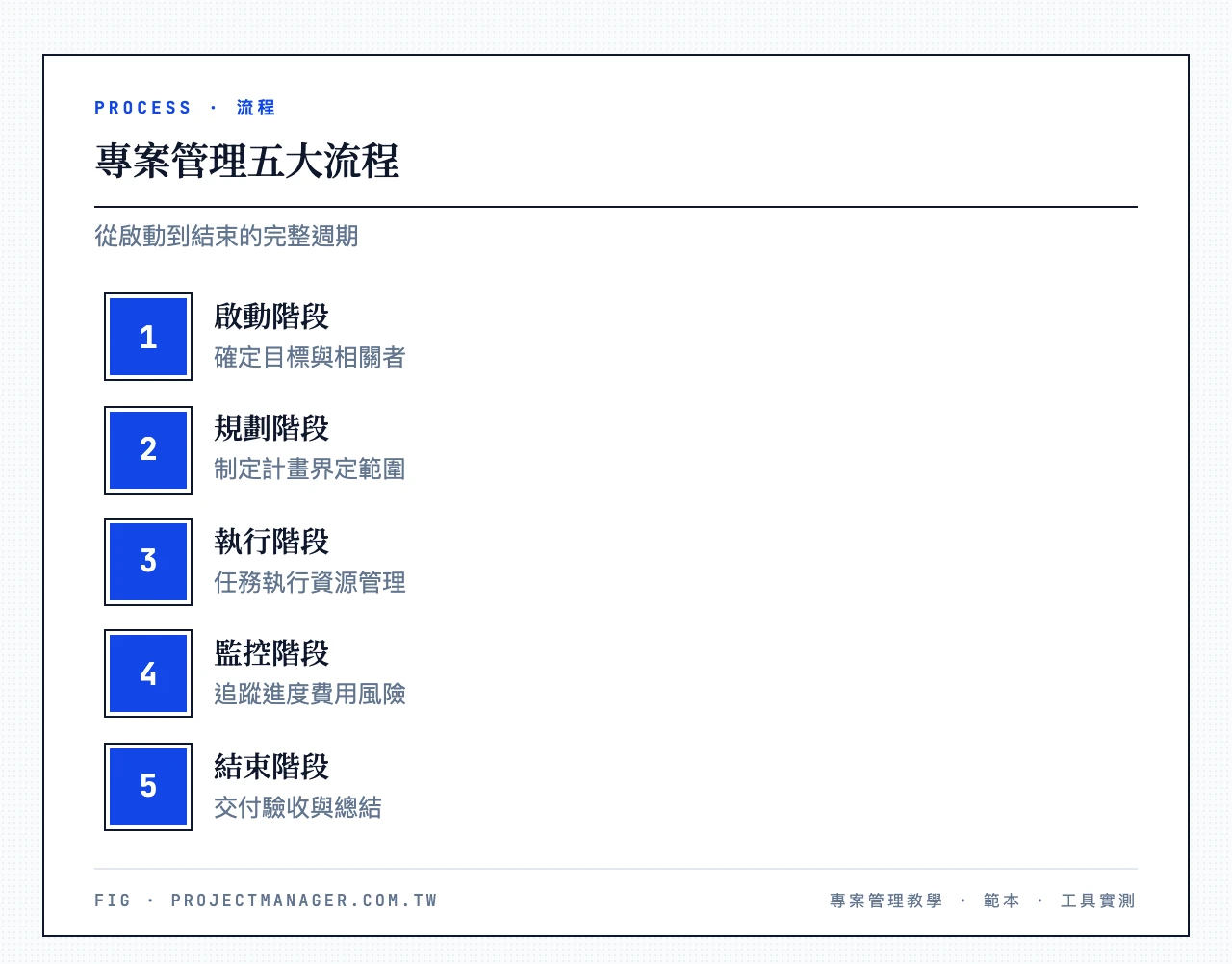Click the description 確定目標與相關者
This screenshot has width=1232, height=964.
310,358
